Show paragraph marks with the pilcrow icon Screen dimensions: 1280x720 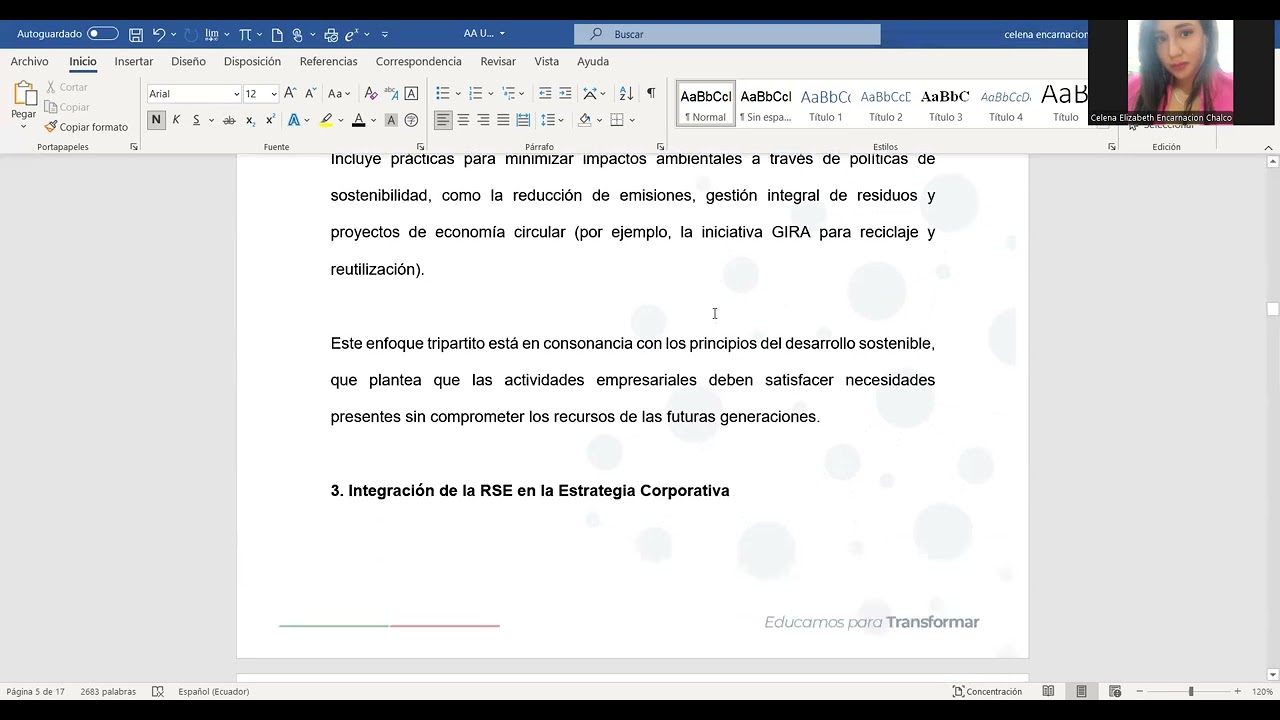(651, 93)
